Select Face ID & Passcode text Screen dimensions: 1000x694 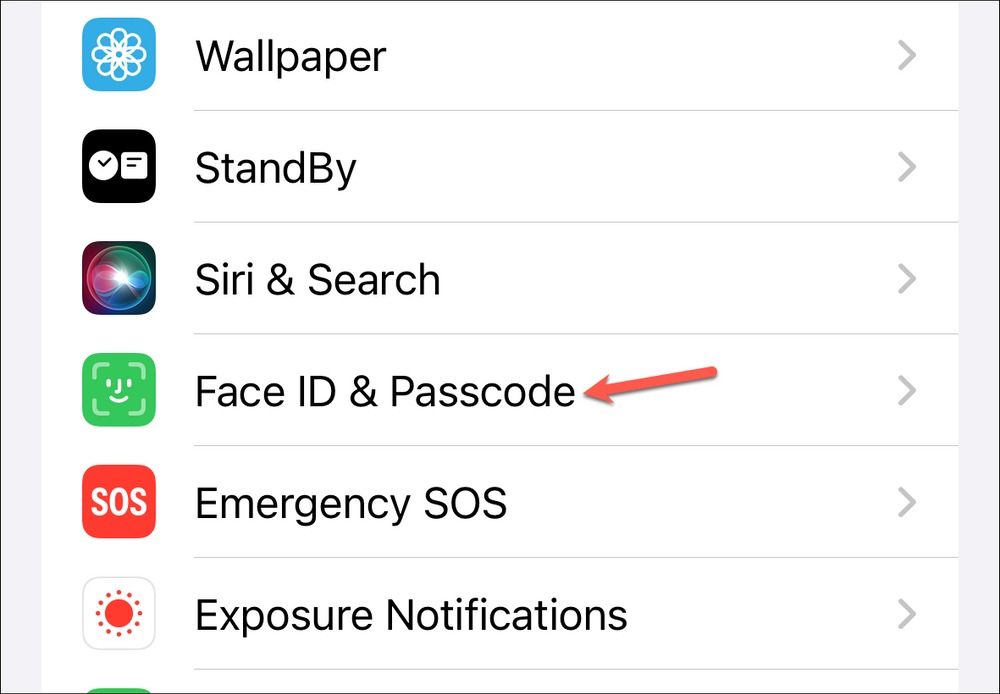click(x=385, y=391)
